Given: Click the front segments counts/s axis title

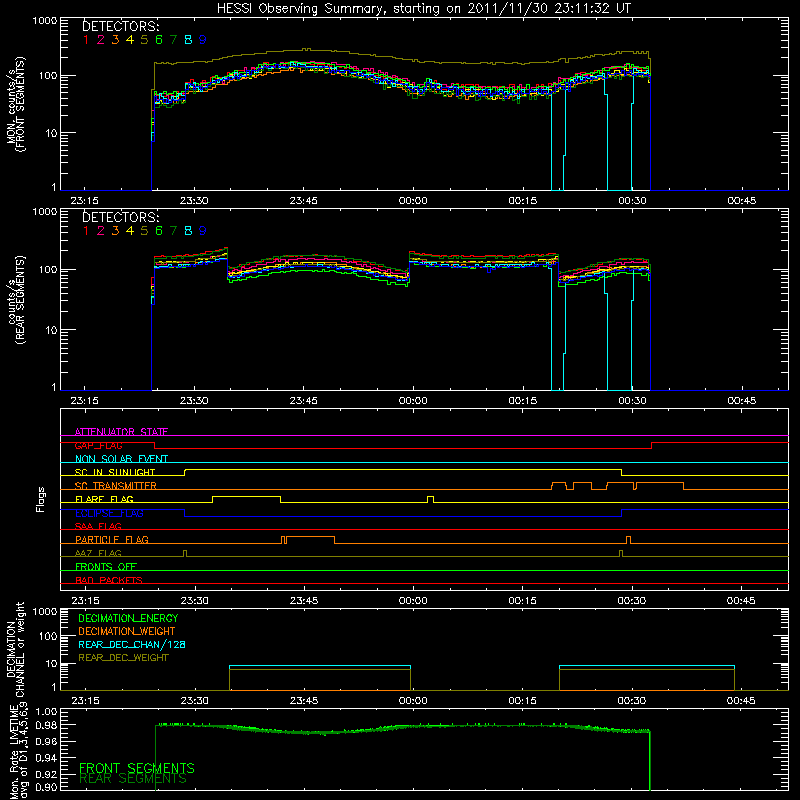Looking at the screenshot, I should click(15, 104).
